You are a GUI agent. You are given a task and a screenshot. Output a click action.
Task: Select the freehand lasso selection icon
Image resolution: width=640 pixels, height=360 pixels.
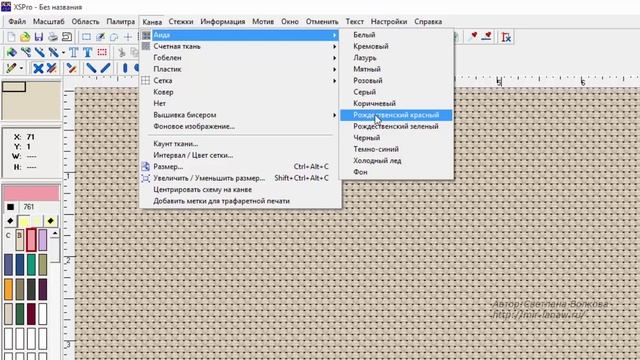point(114,37)
